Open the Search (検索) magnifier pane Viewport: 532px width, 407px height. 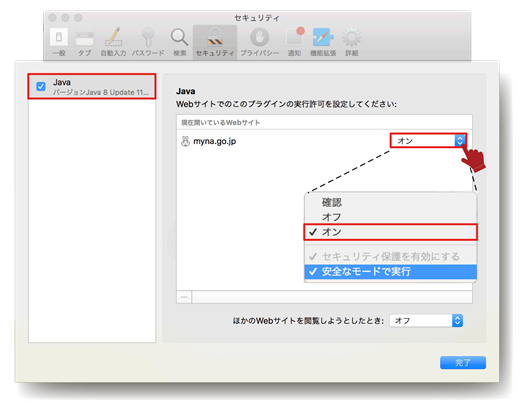click(179, 42)
